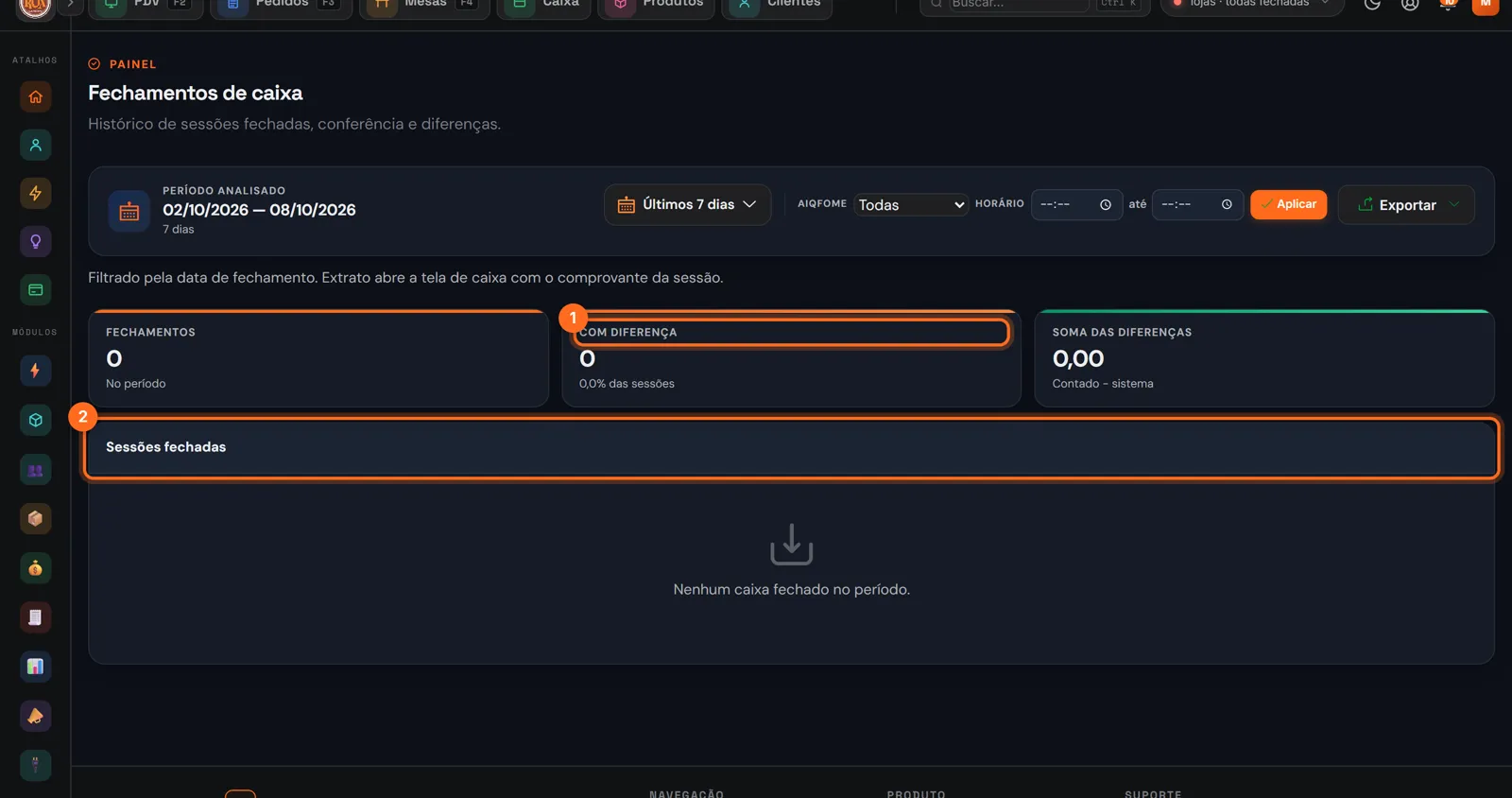Open the green card shortcut icon

[x=36, y=289]
